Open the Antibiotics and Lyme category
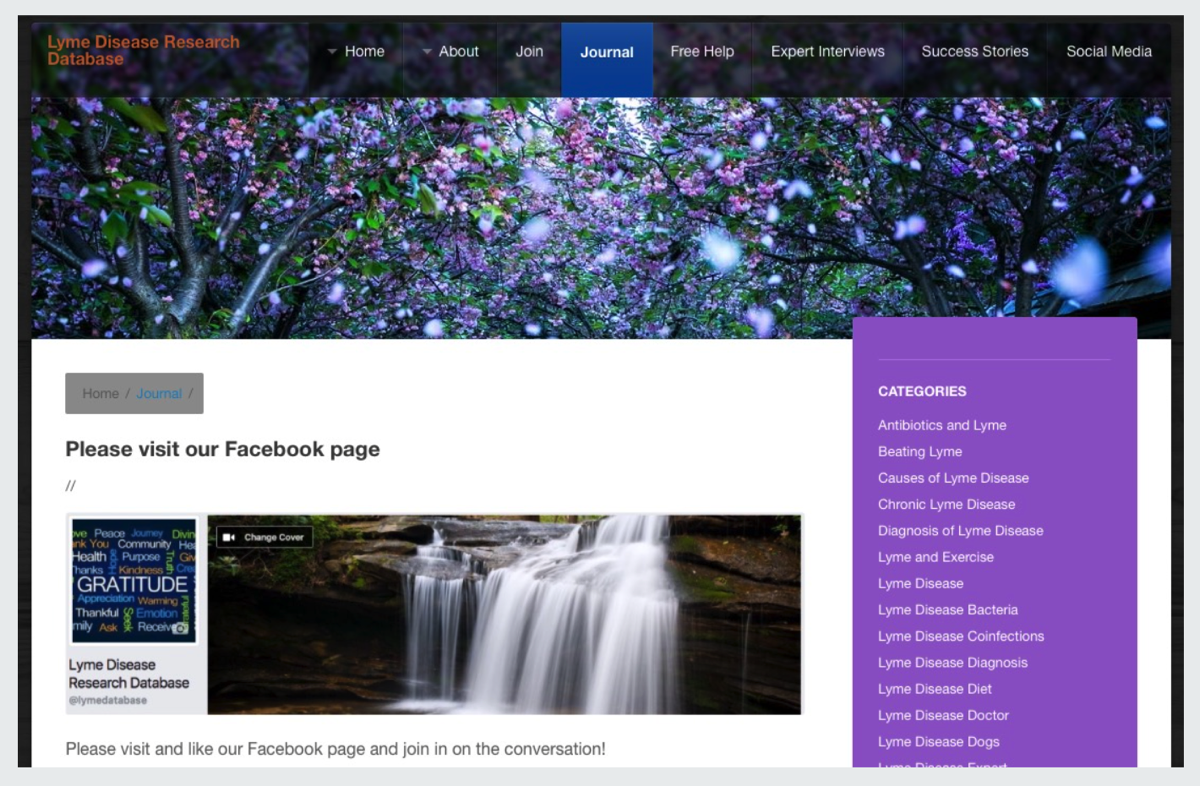Image resolution: width=1200 pixels, height=786 pixels. [x=942, y=425]
